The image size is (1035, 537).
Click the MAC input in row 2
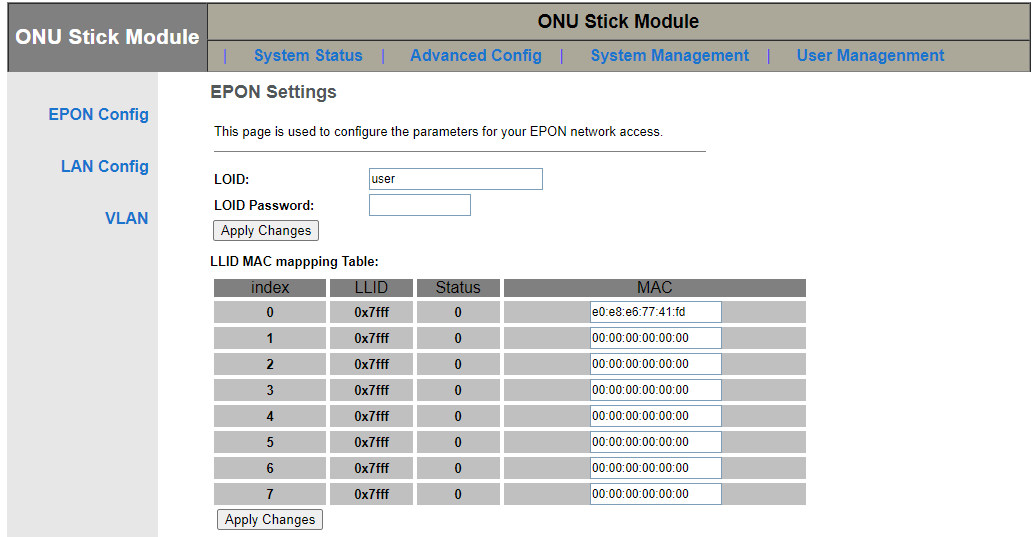[655, 364]
